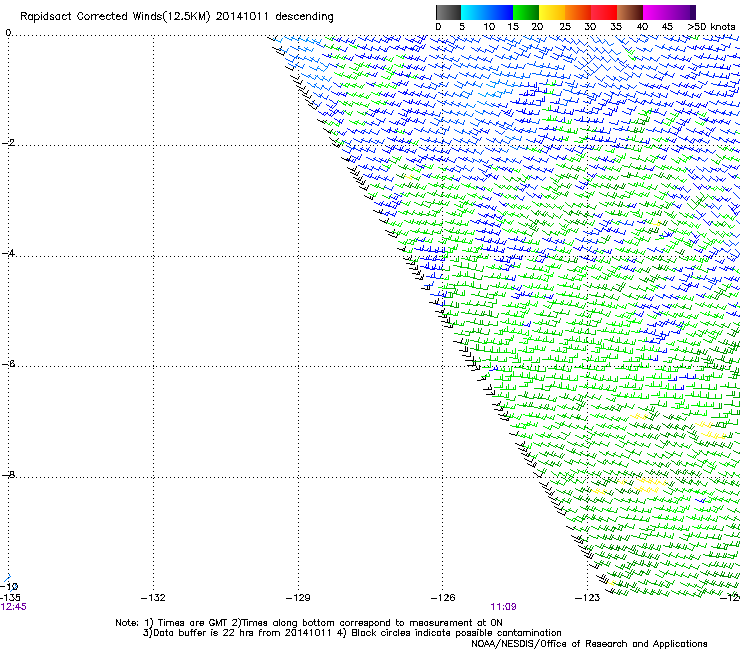Image resolution: width=740 pixels, height=650 pixels.
Task: Click the green 15-20 knots legend segment
Action: pos(526,12)
